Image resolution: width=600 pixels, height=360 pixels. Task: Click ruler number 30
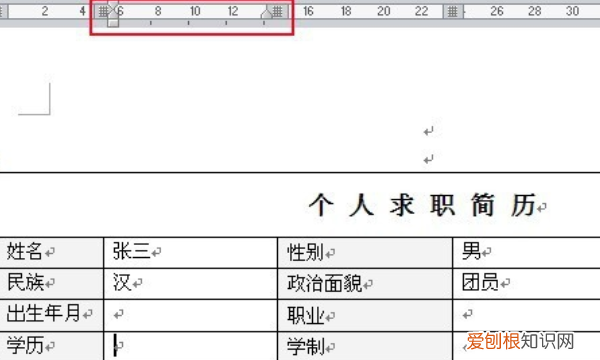[572, 11]
